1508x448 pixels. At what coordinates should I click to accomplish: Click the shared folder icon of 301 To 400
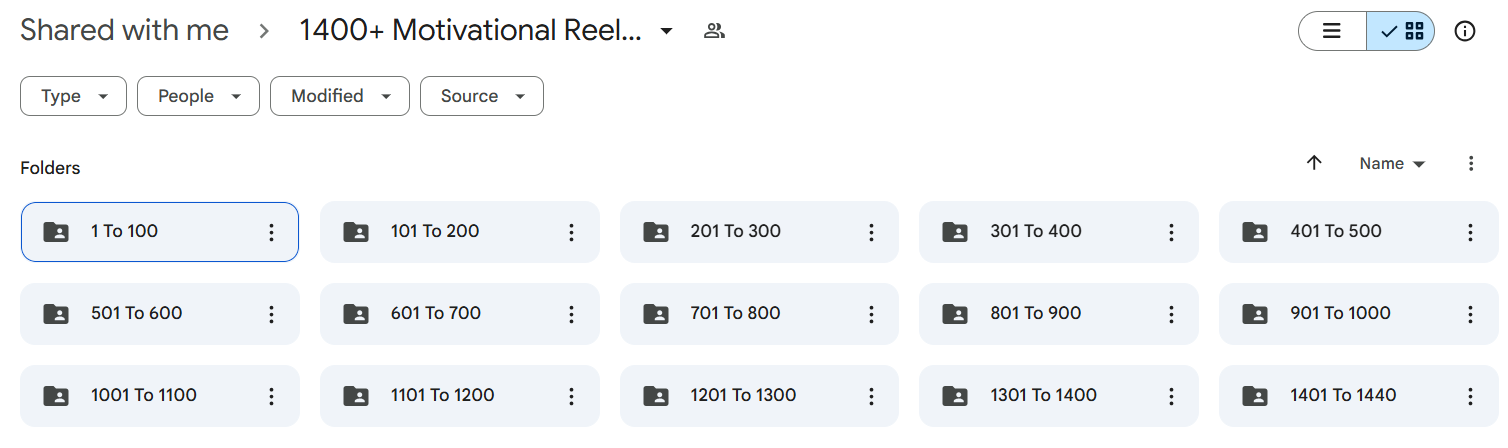[x=956, y=232]
